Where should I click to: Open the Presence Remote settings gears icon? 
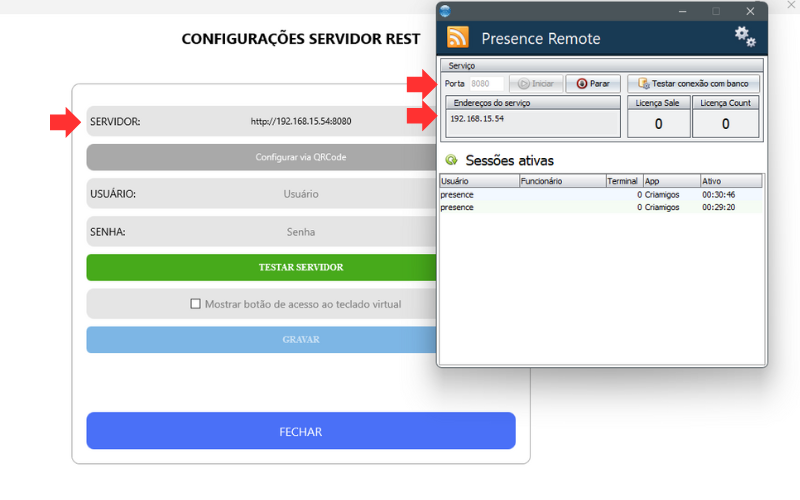pyautogui.click(x=745, y=37)
